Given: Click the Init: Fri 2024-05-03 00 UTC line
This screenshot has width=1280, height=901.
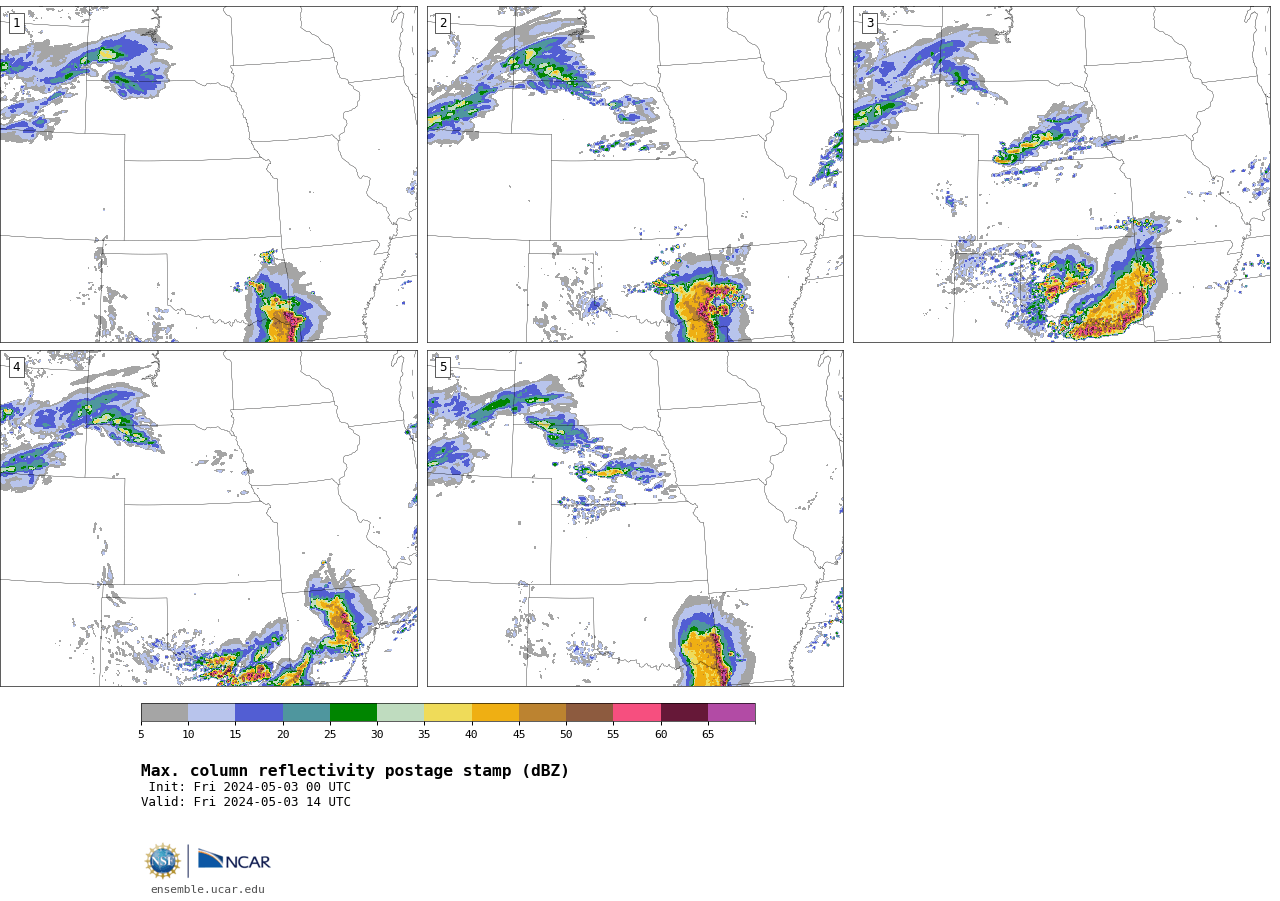Looking at the screenshot, I should pyautogui.click(x=249, y=787).
